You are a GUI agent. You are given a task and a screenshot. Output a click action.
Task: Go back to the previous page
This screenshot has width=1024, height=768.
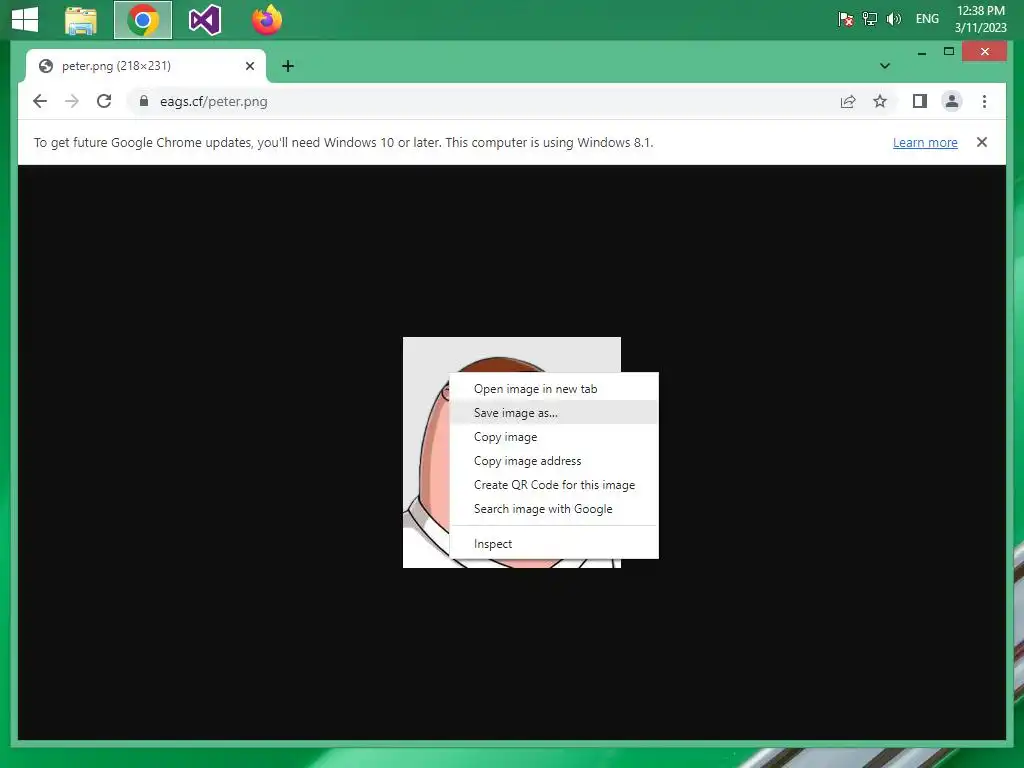coord(40,101)
